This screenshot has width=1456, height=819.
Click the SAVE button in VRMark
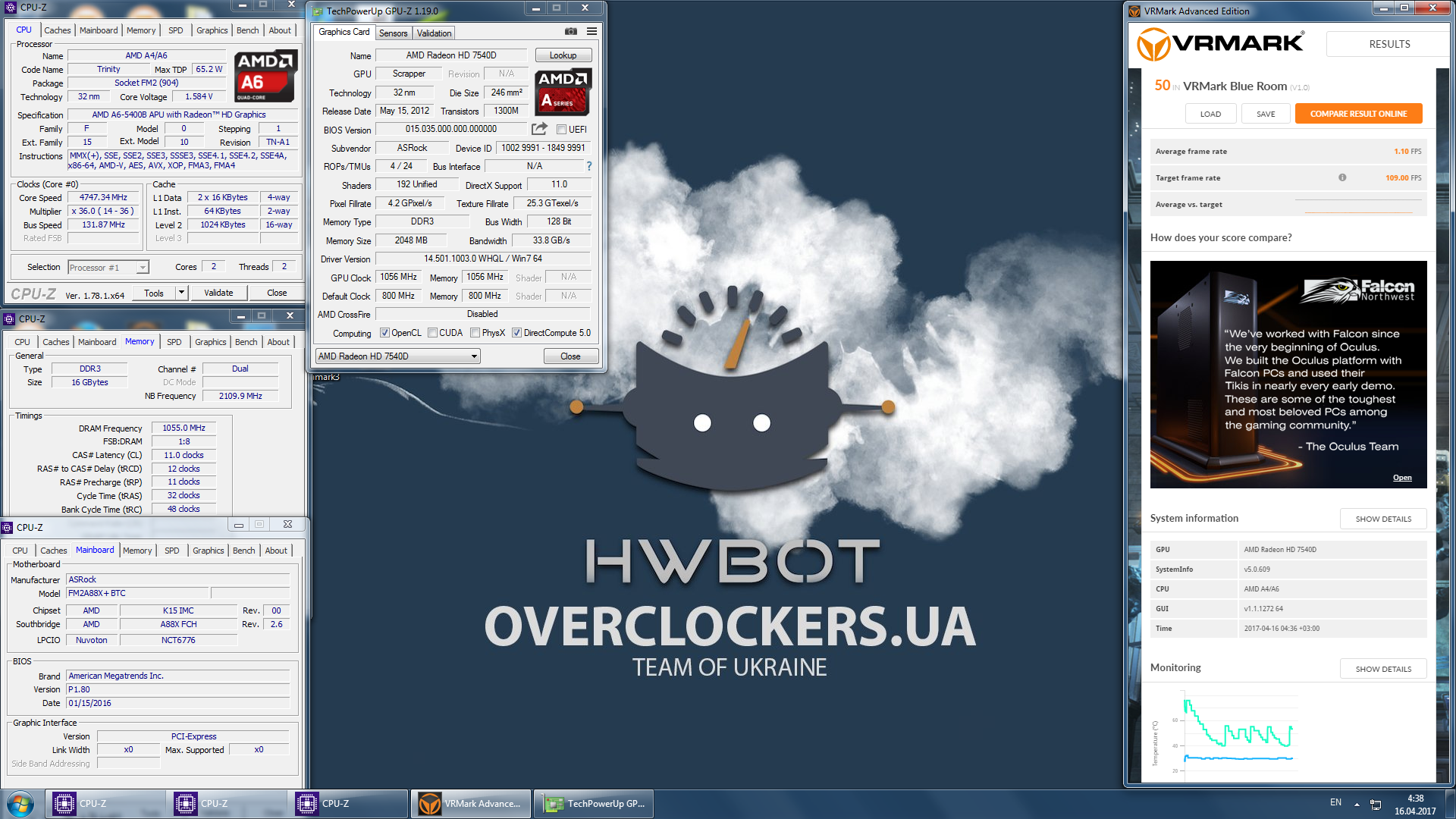coord(1266,114)
